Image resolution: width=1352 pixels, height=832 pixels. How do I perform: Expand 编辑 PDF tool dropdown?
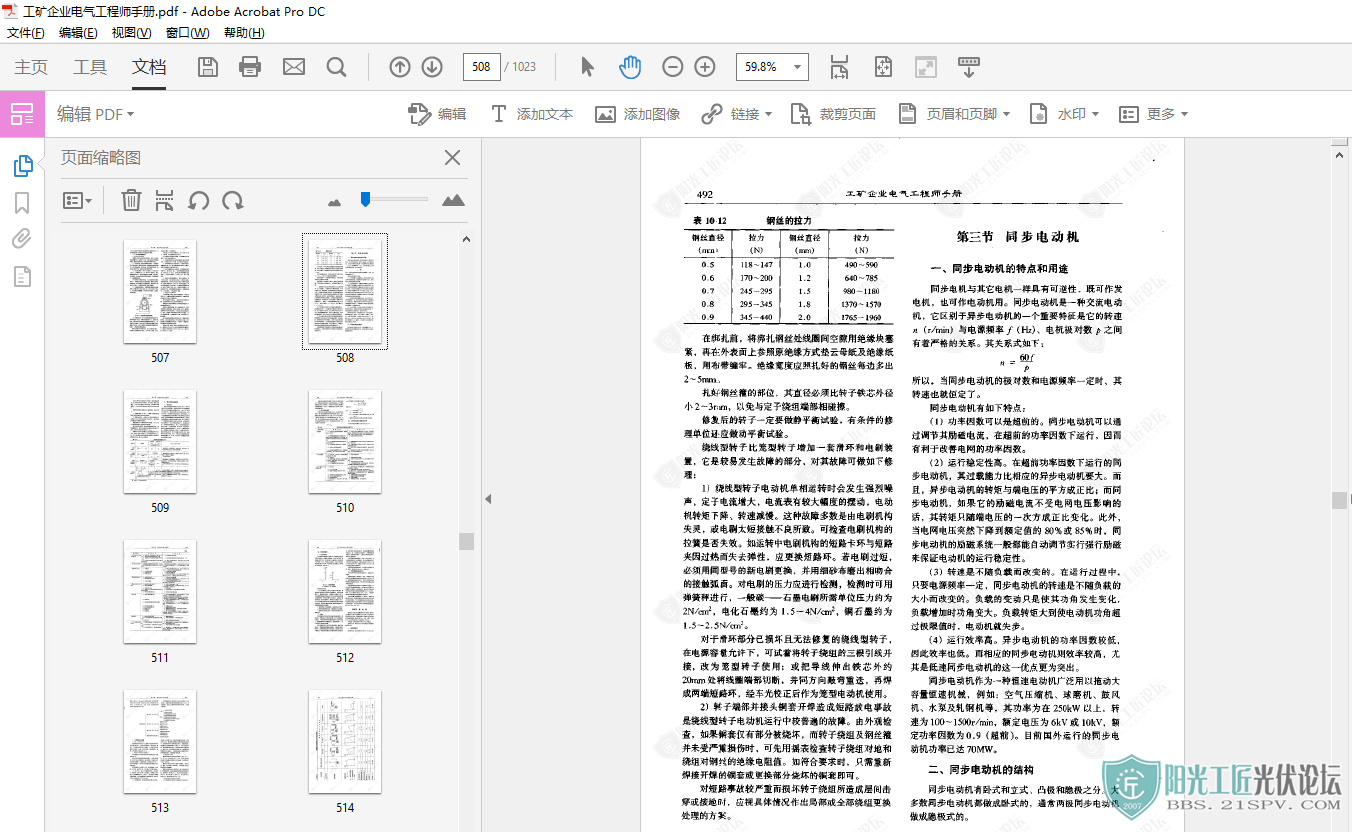[x=95, y=114]
